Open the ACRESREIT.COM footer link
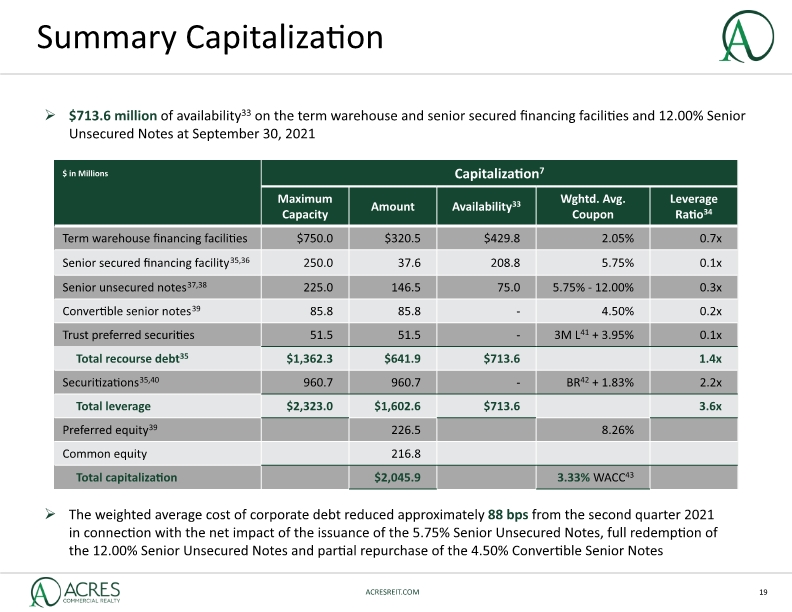The width and height of the screenshot is (792, 612). point(392,592)
